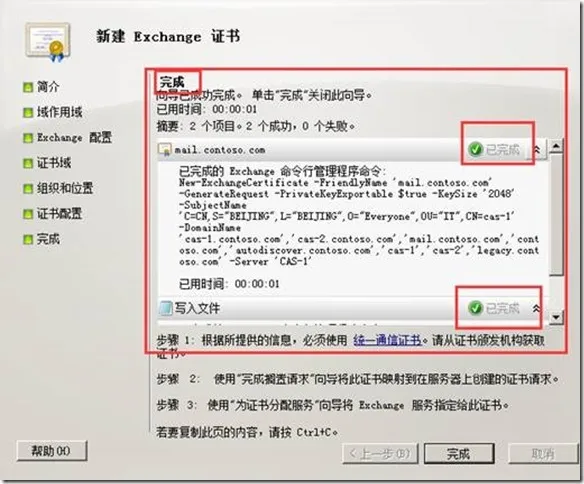Image resolution: width=584 pixels, height=484 pixels.
Task: Click the 完成 button to close wizard
Action: (x=459, y=454)
